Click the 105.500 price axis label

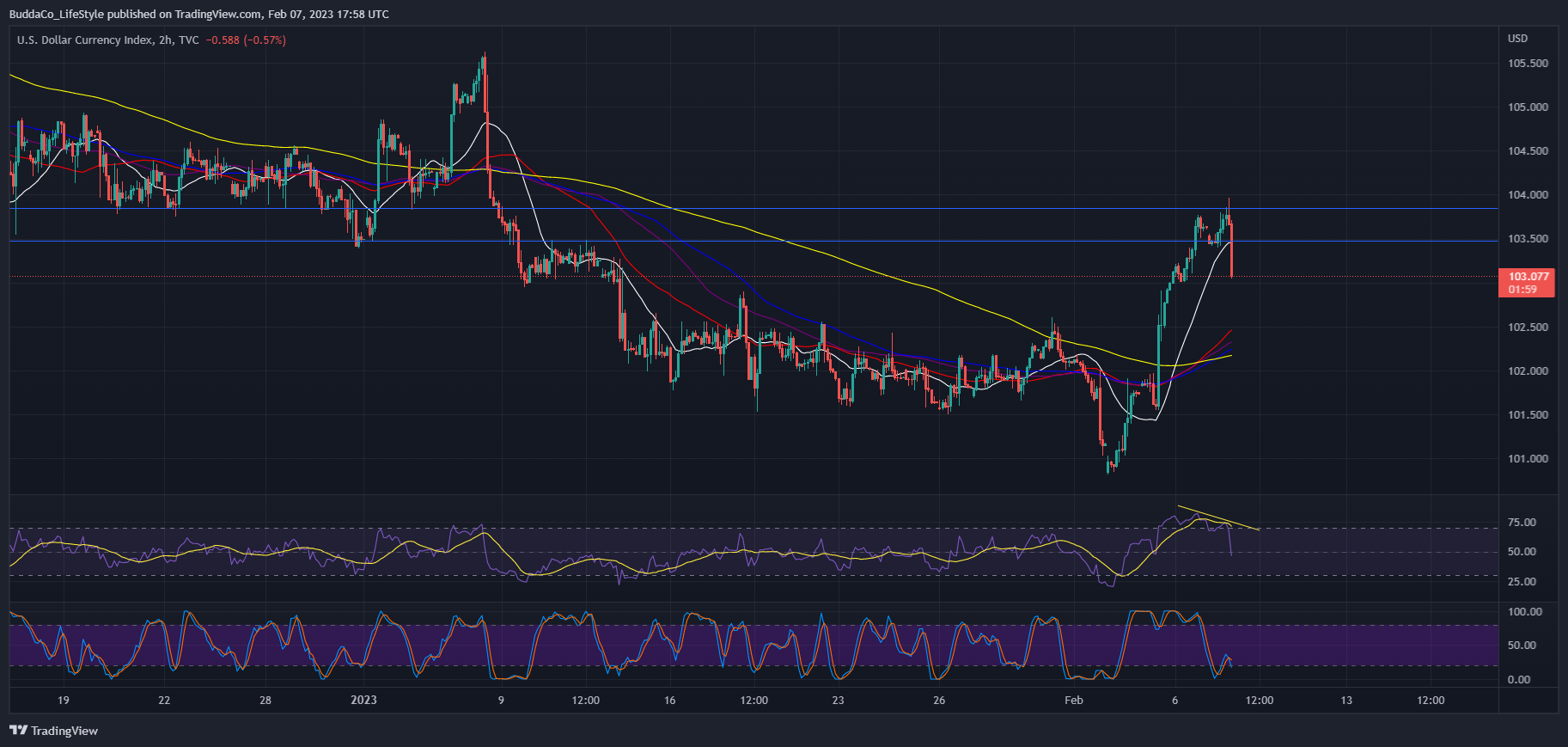pos(1528,64)
